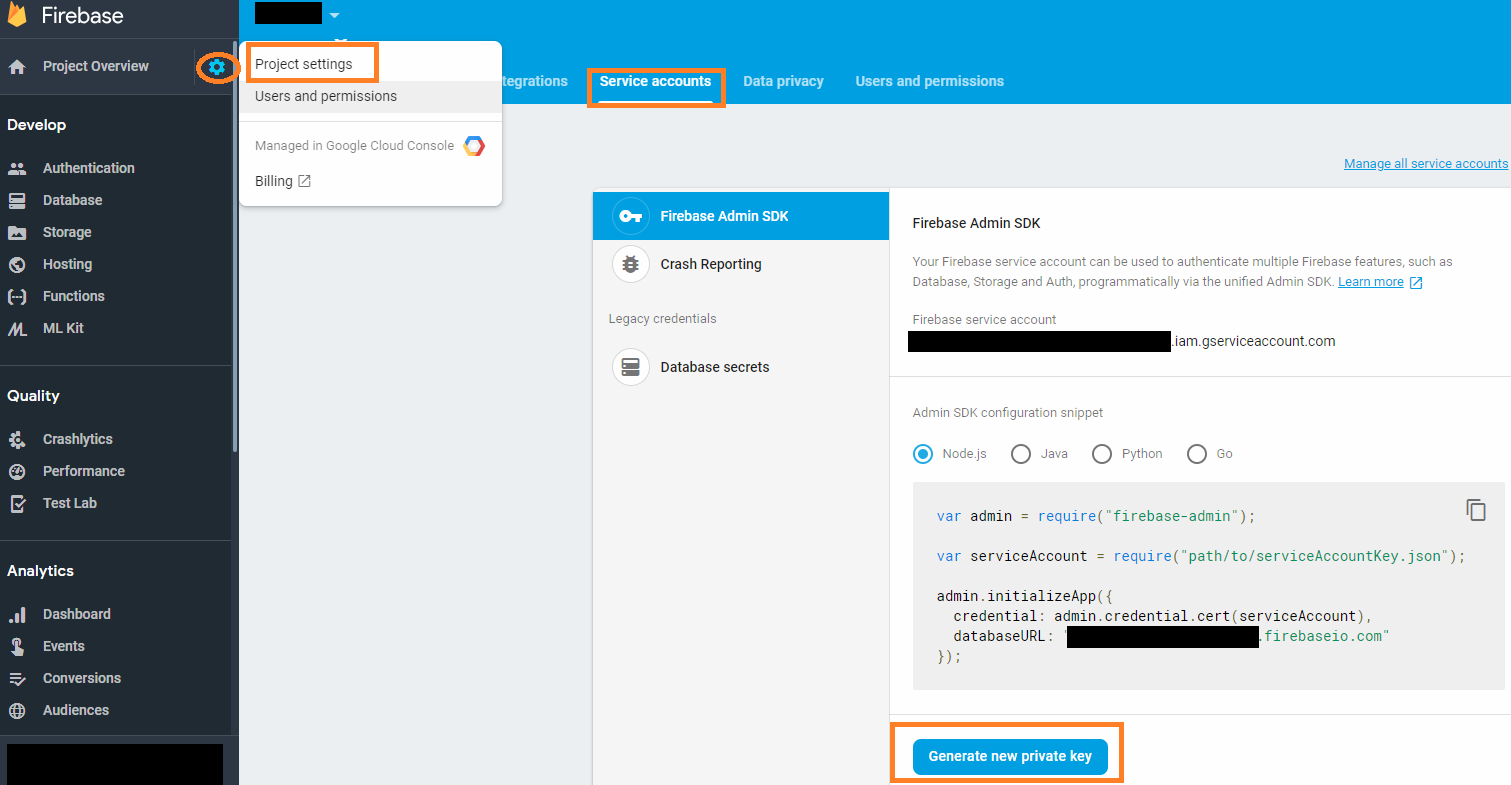
Task: Select Firebase Admin SDK list item
Action: pos(741,216)
